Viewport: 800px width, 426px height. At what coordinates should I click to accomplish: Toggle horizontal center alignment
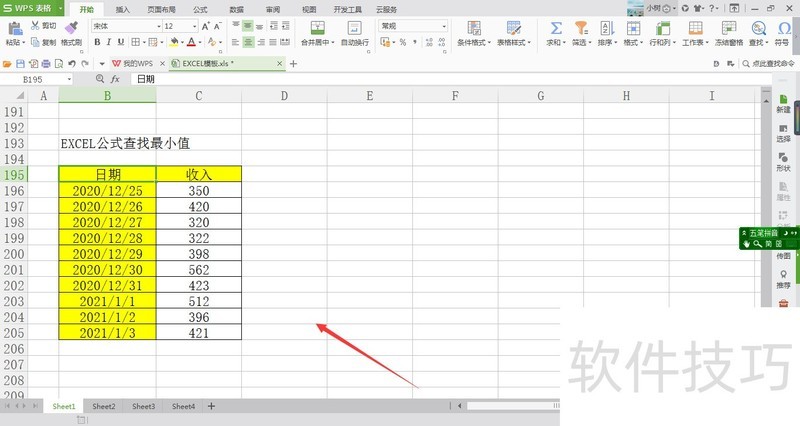(x=248, y=42)
